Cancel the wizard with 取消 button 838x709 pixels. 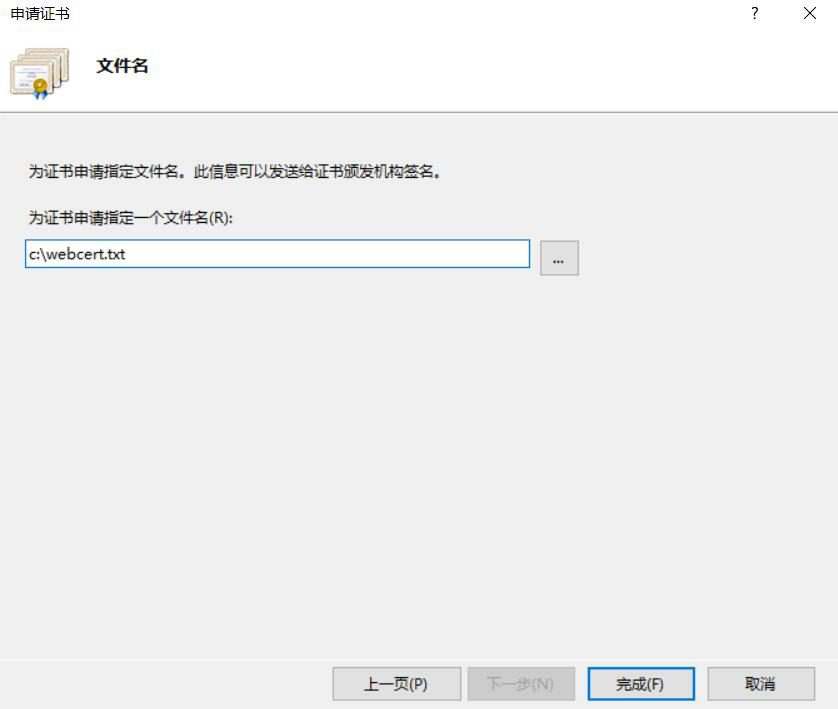point(761,683)
